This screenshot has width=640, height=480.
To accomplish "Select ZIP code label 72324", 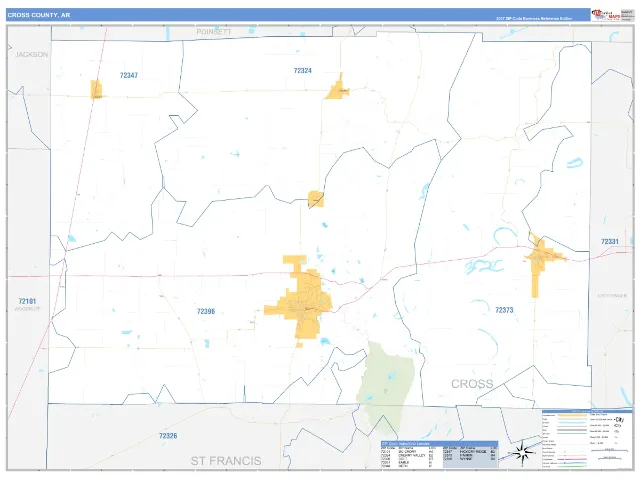I will pyautogui.click(x=302, y=71).
